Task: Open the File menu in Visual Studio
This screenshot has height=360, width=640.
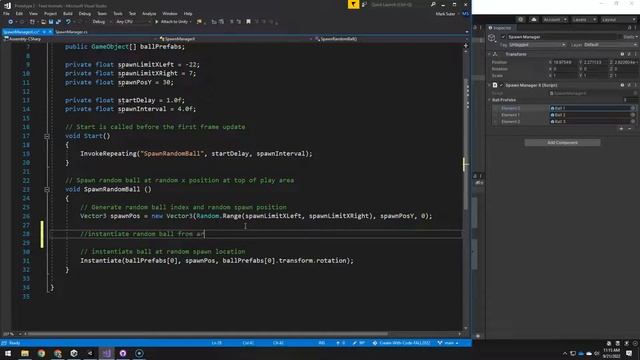Action: pyautogui.click(x=6, y=13)
